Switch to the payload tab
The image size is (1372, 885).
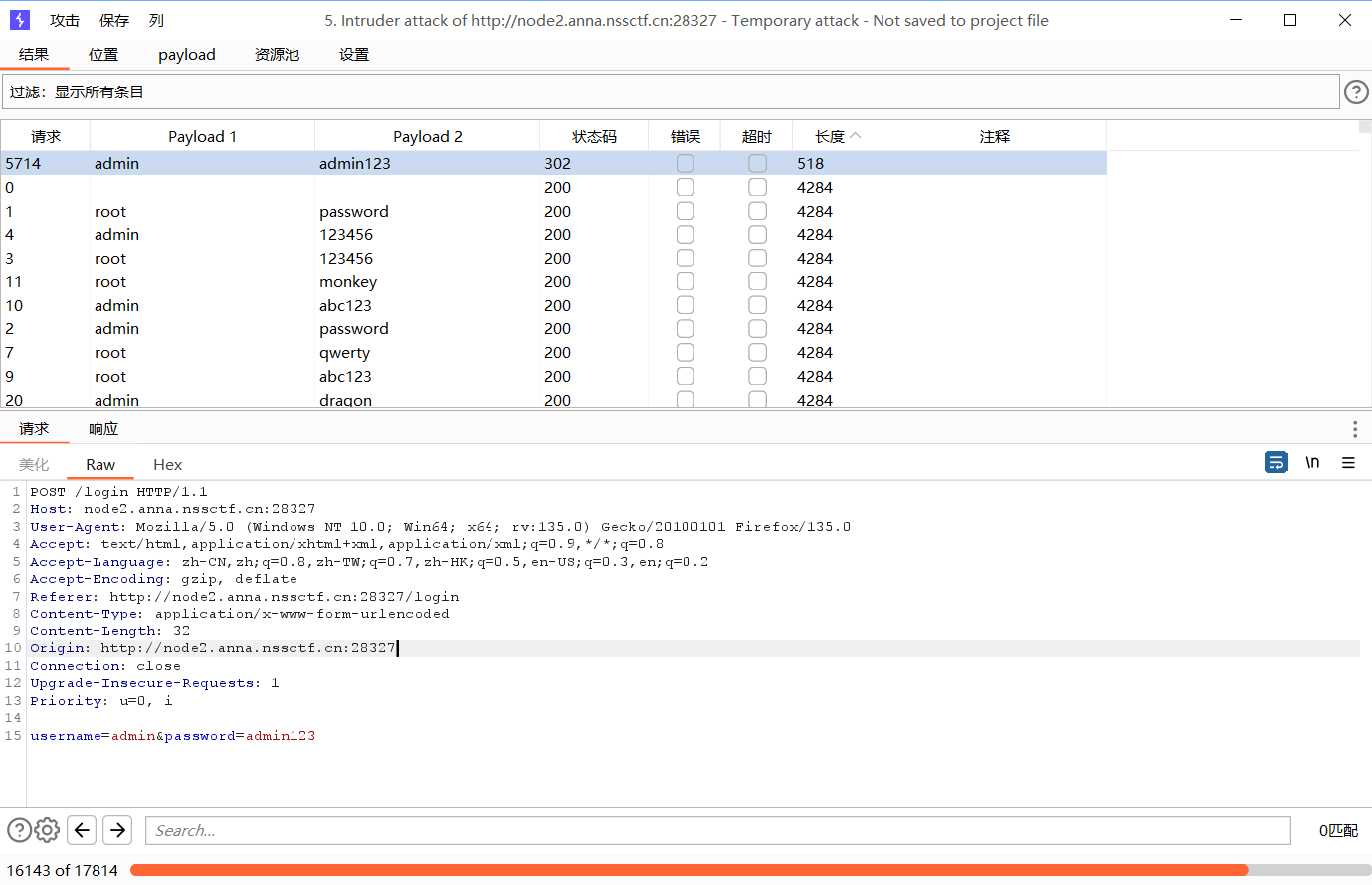(x=187, y=55)
